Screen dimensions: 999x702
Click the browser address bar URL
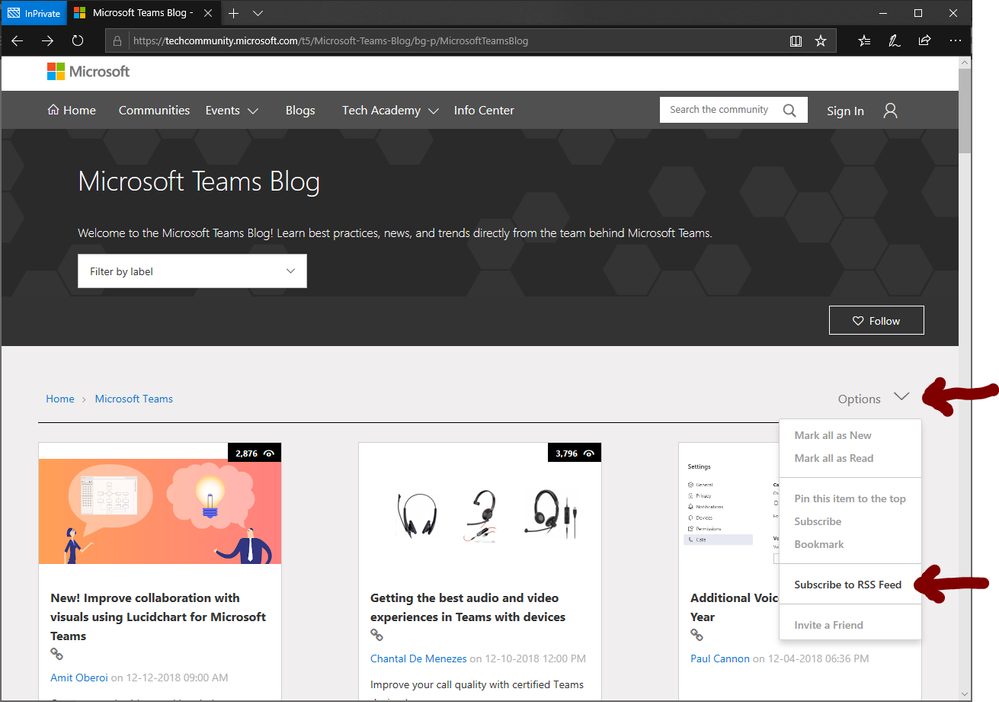pyautogui.click(x=331, y=41)
